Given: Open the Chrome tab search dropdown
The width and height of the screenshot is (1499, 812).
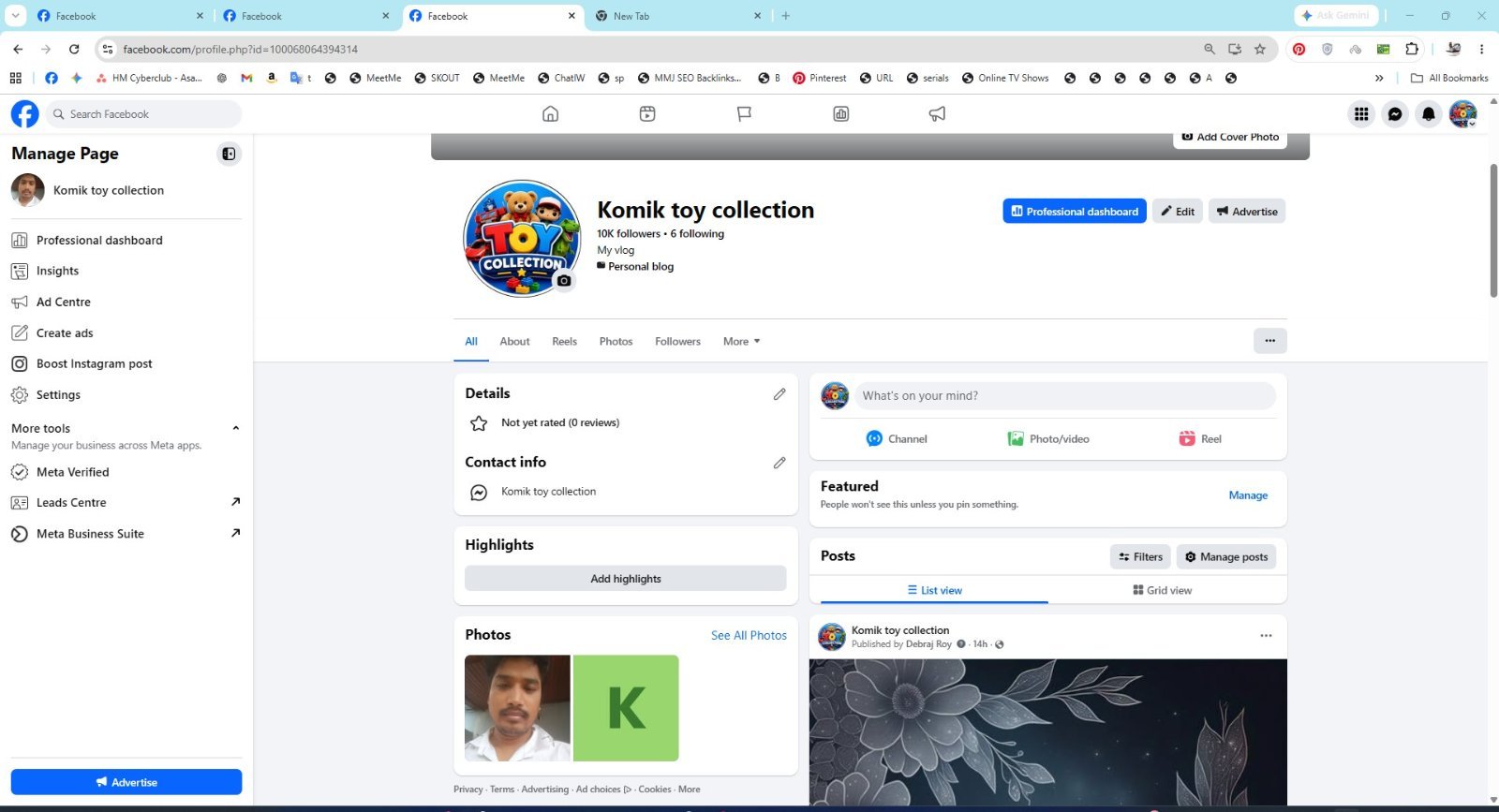Looking at the screenshot, I should 15,16.
